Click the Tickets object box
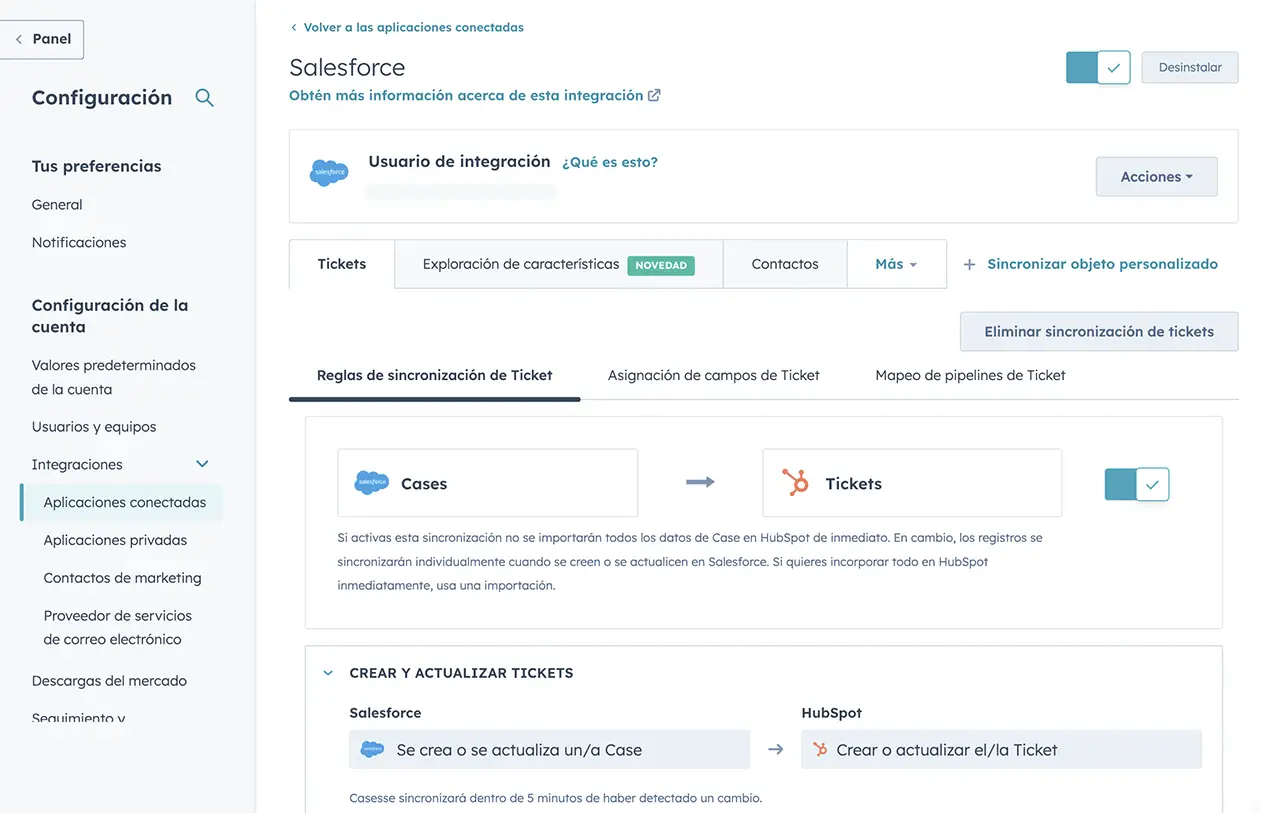The height and width of the screenshot is (813, 1280). pos(912,483)
